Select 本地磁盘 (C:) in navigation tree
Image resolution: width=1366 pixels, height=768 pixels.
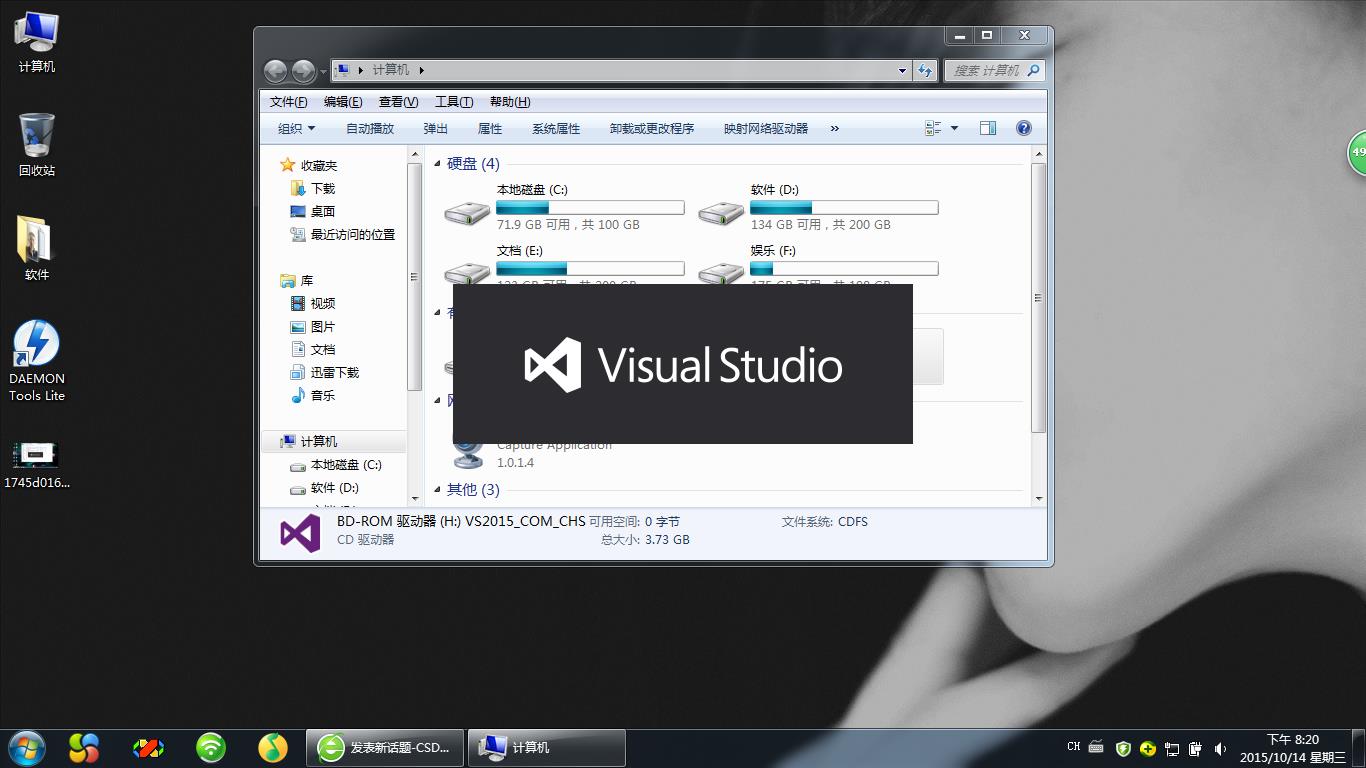[x=336, y=464]
